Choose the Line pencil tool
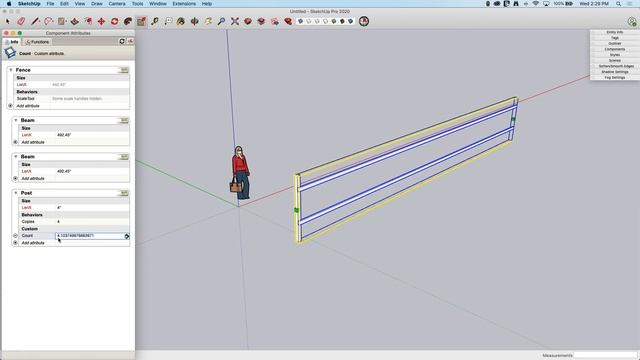This screenshot has width=640, height=360. coord(35,21)
